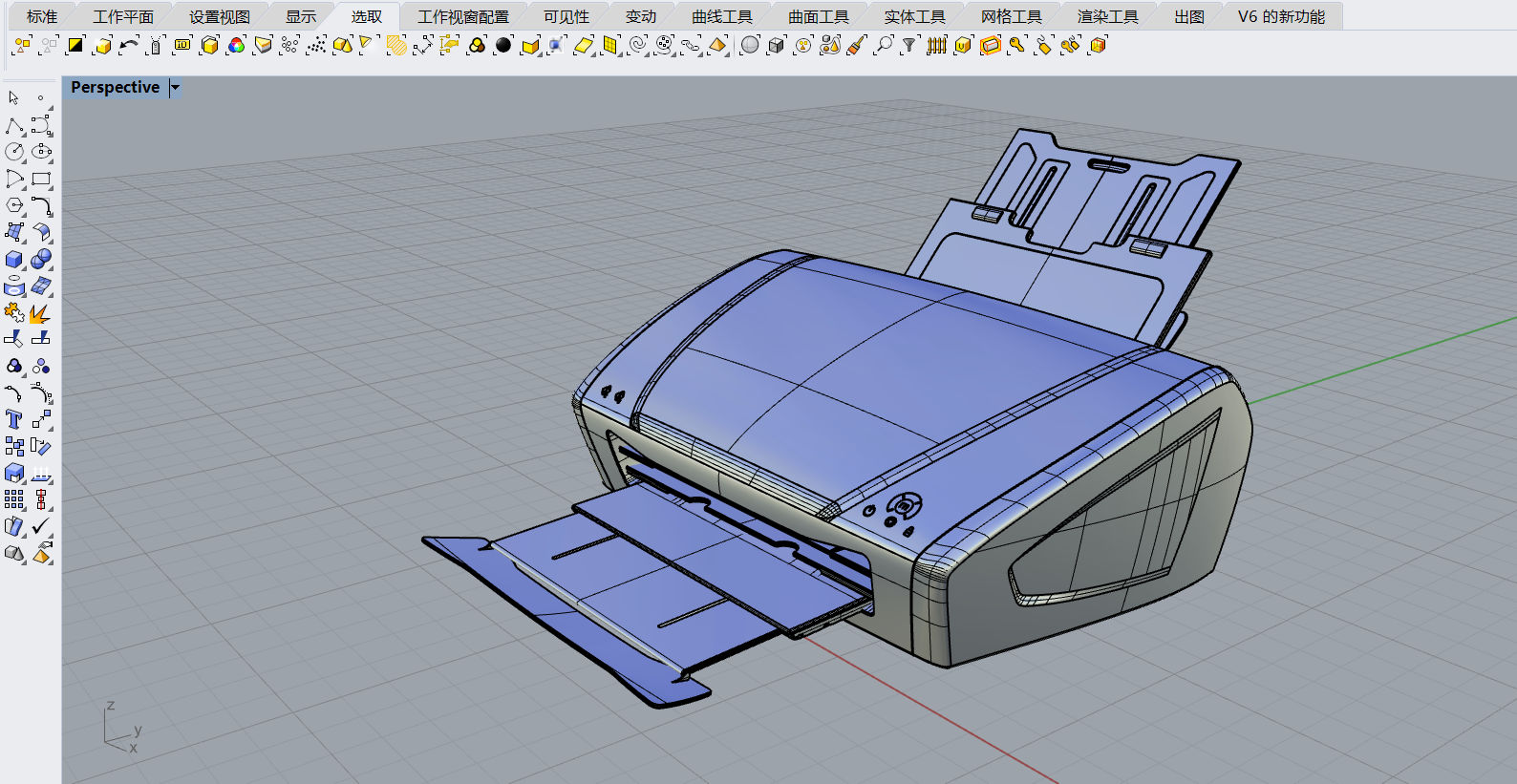This screenshot has height=784, width=1517.
Task: Select the Box solid tool in sidebar
Action: click(14, 259)
